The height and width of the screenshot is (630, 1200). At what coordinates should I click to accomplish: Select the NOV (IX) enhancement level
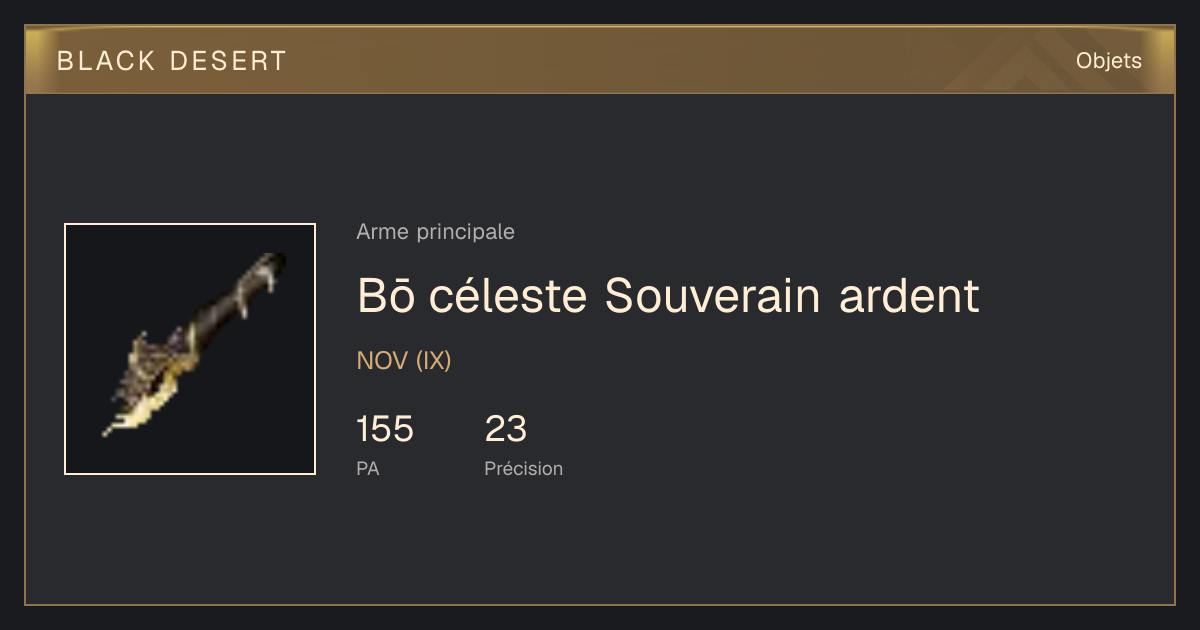point(404,361)
